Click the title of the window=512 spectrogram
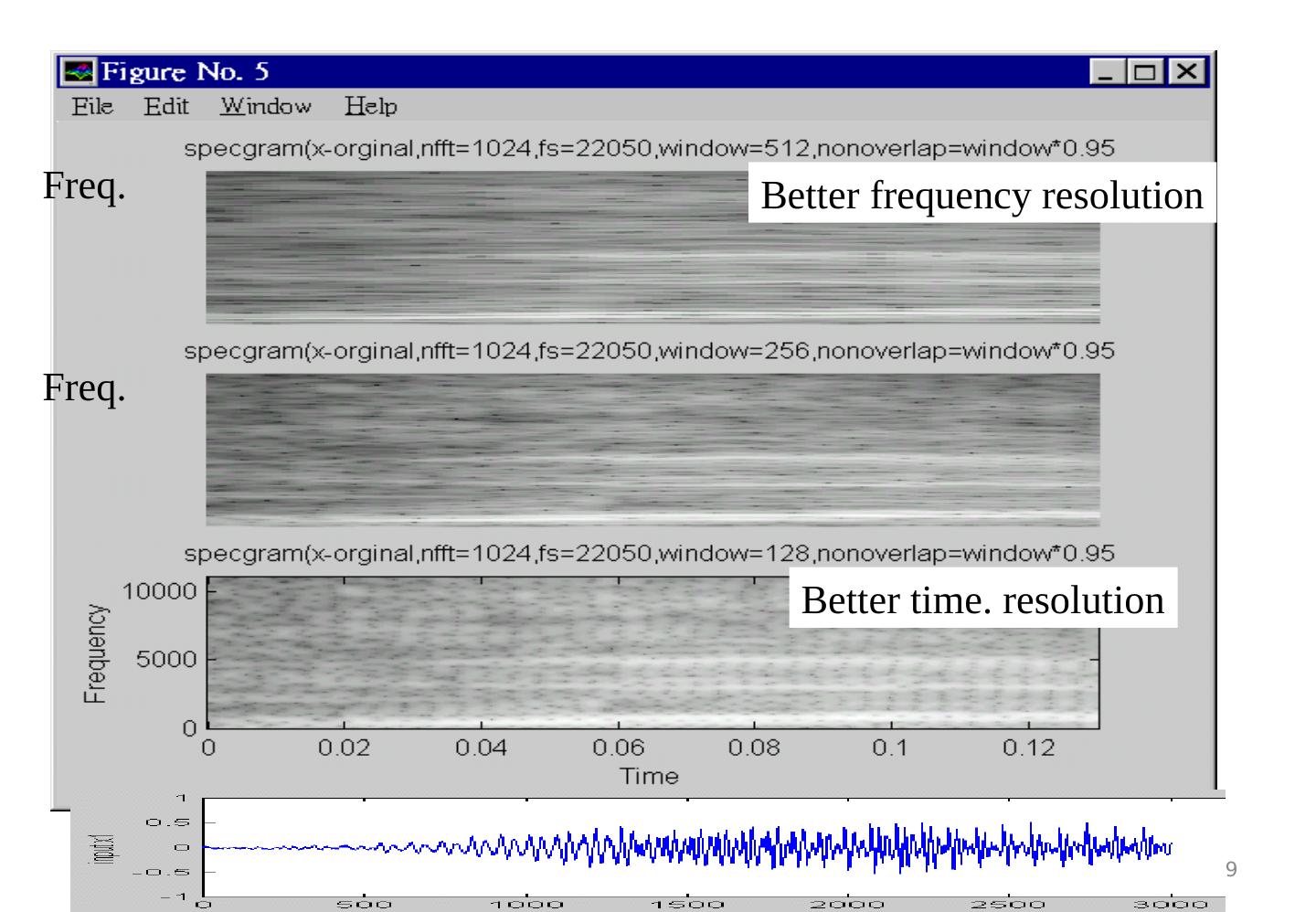Image resolution: width=1316 pixels, height=912 pixels. 649,148
